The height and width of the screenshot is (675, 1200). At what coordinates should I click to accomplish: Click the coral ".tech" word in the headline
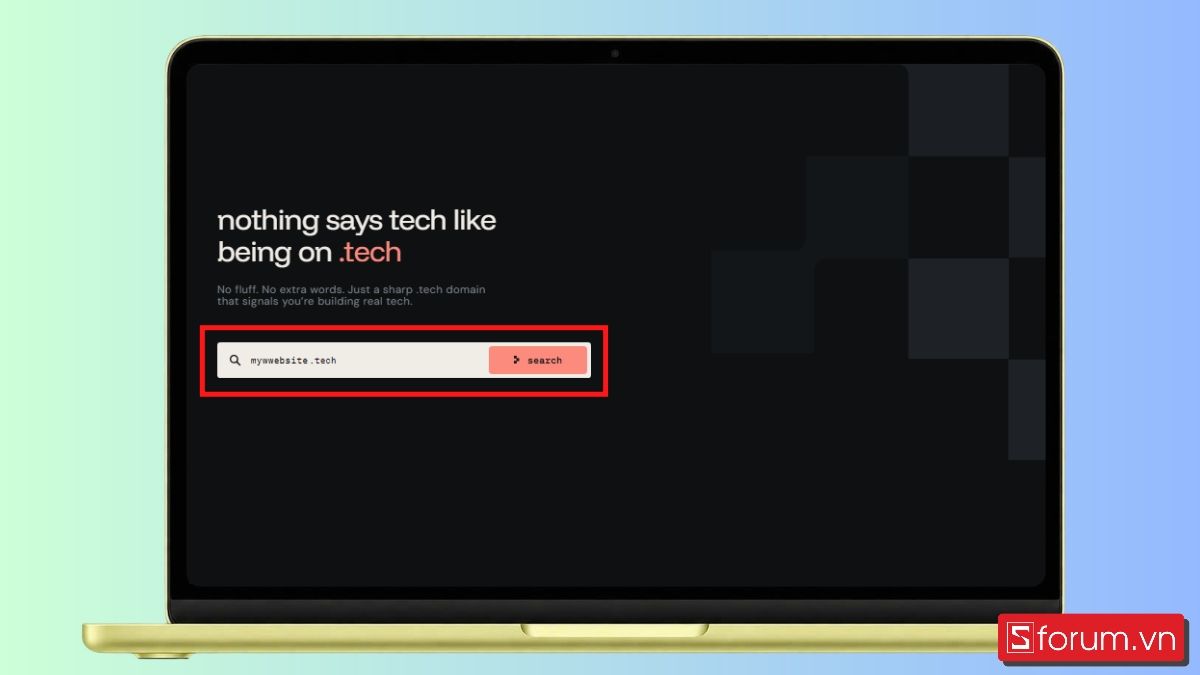point(370,252)
